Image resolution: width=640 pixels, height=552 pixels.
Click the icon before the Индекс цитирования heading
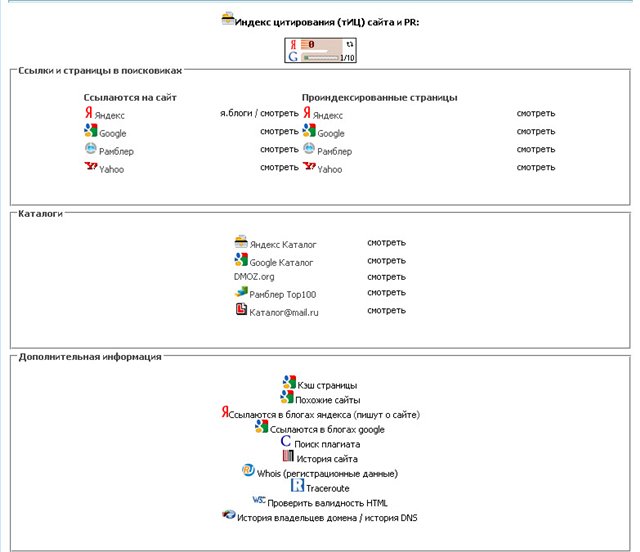coord(228,18)
